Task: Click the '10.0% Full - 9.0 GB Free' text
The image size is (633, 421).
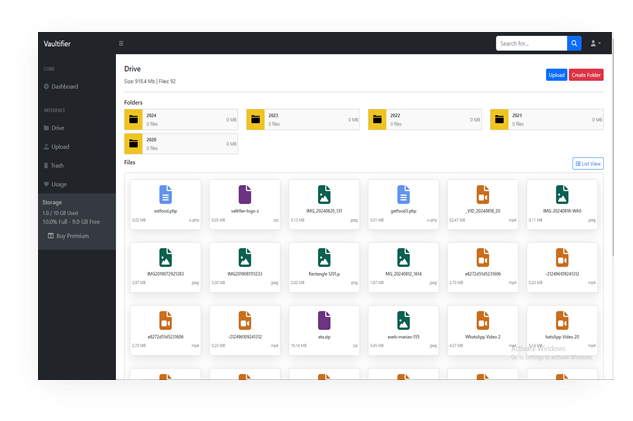Action: pos(71,222)
